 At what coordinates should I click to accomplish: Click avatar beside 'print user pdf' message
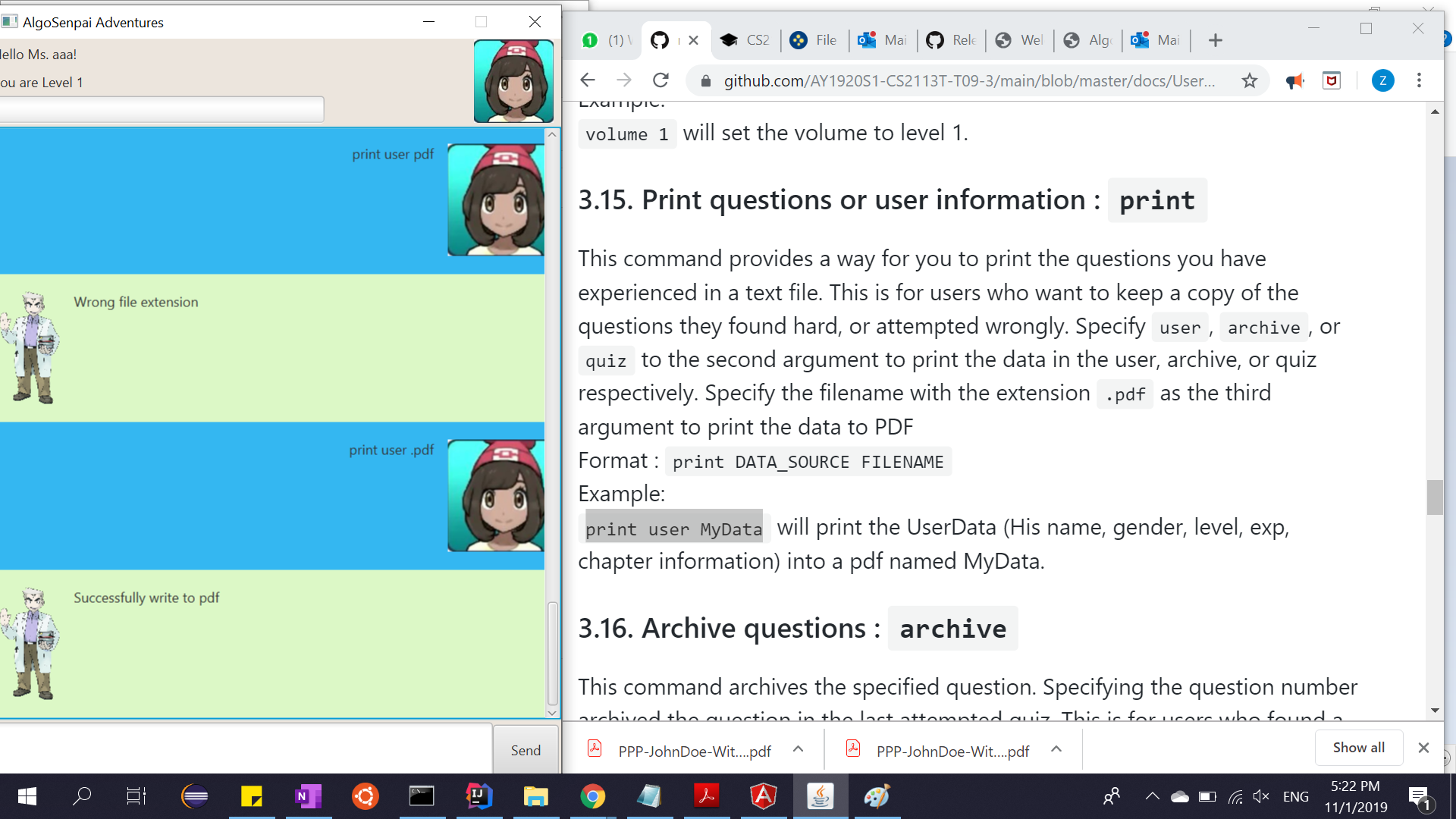[x=496, y=199]
